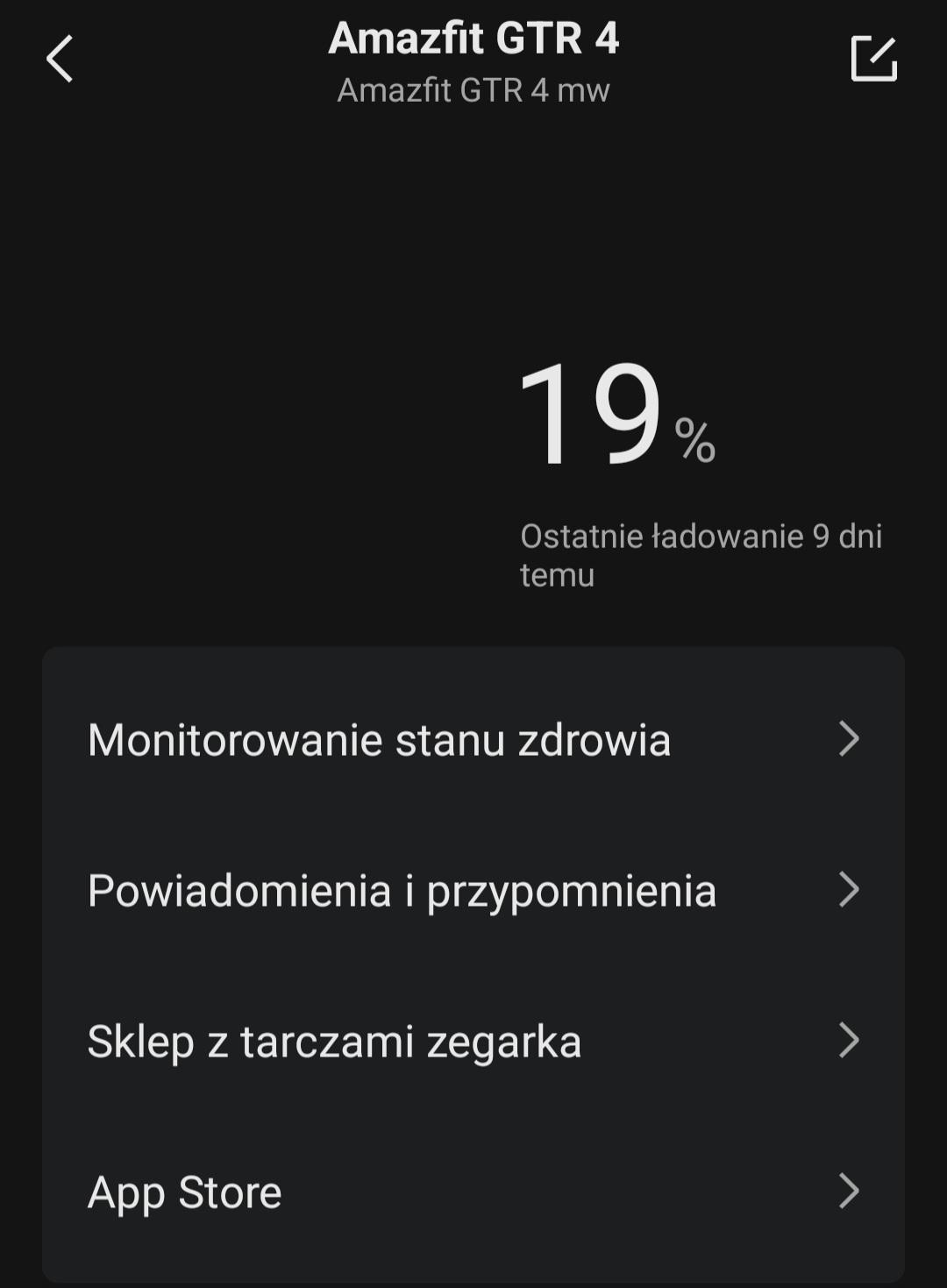Tap the Amazfit GTR 4 mw subtitle
Screen dimensions: 947x1288
473,90
